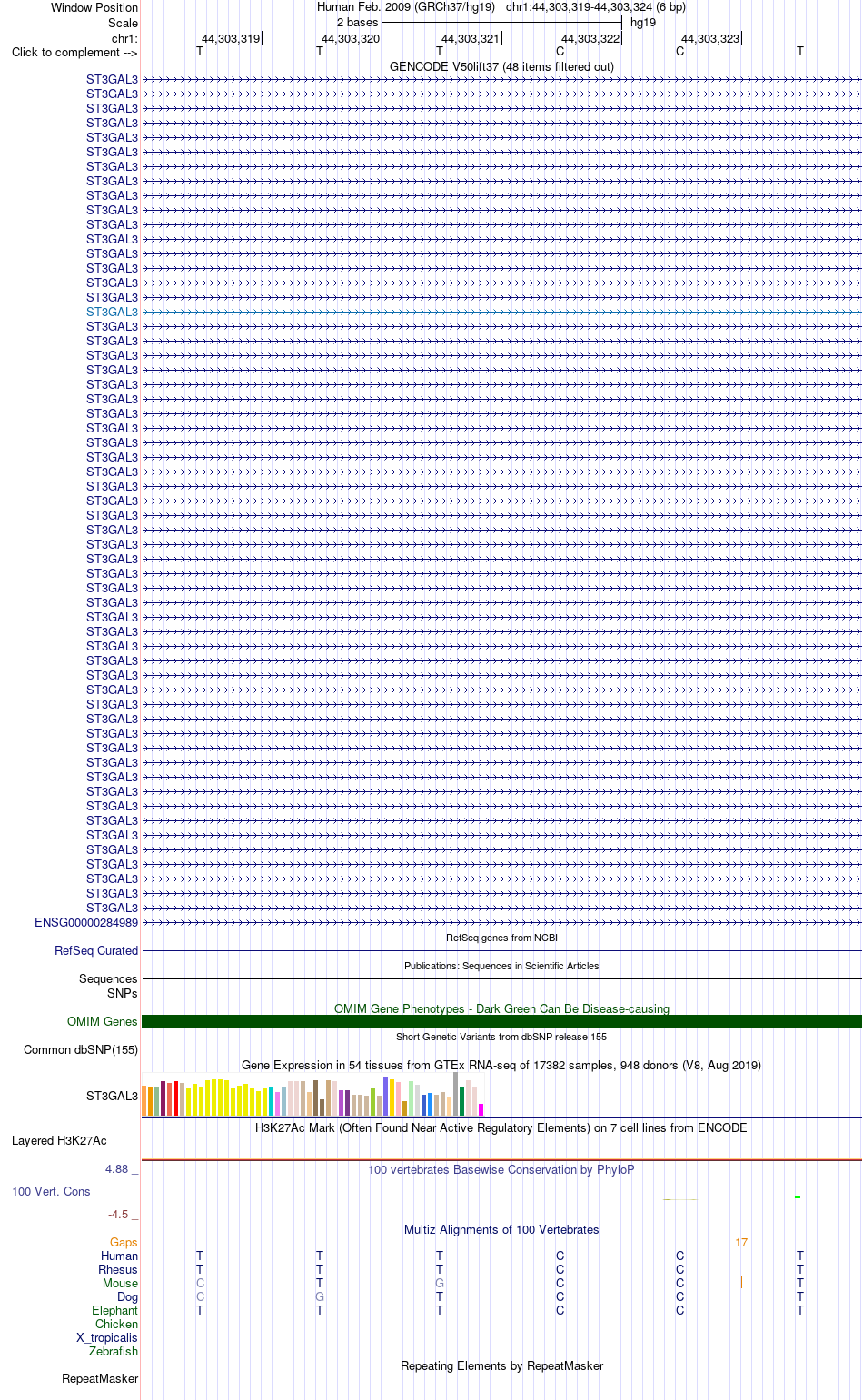Click 'Short Genetic Variants from dbSNP release 155'
The image size is (863, 1400).
[501, 1037]
